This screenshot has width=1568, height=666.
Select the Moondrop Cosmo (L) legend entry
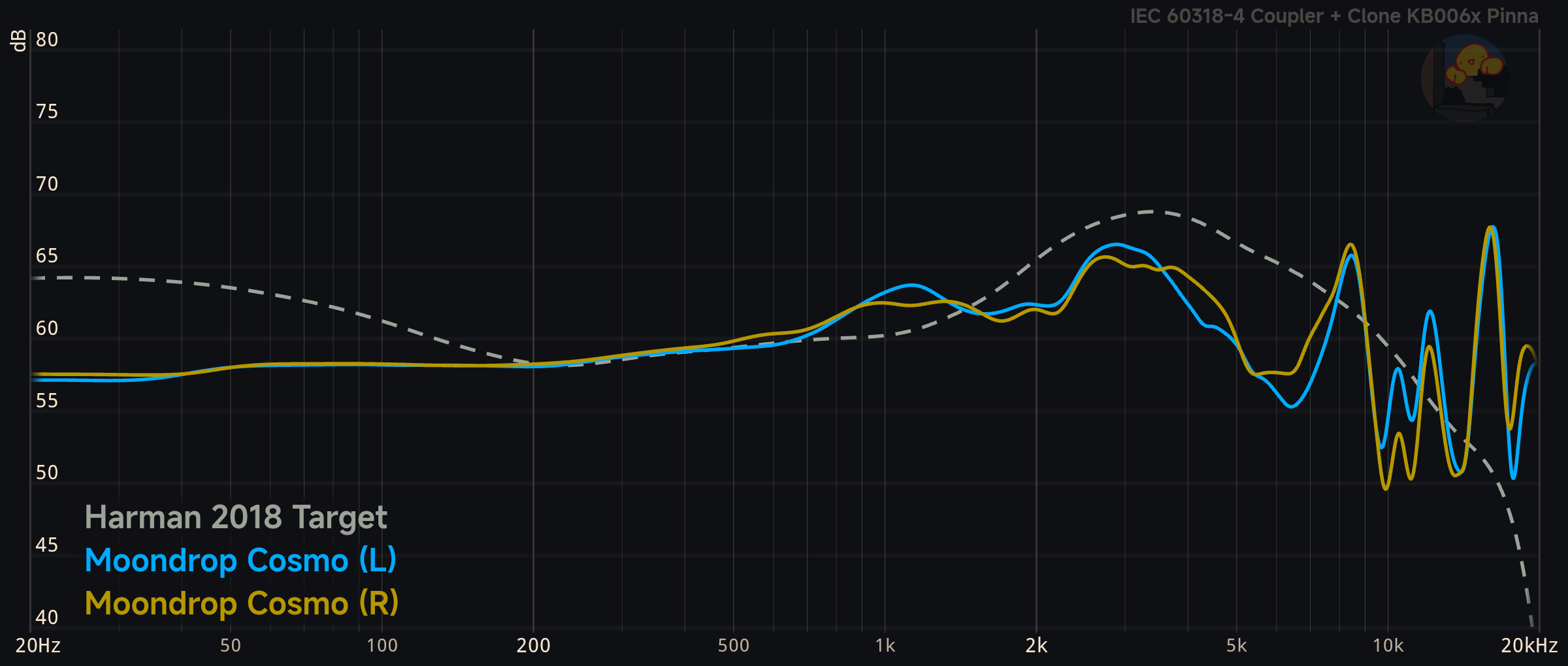[x=240, y=561]
